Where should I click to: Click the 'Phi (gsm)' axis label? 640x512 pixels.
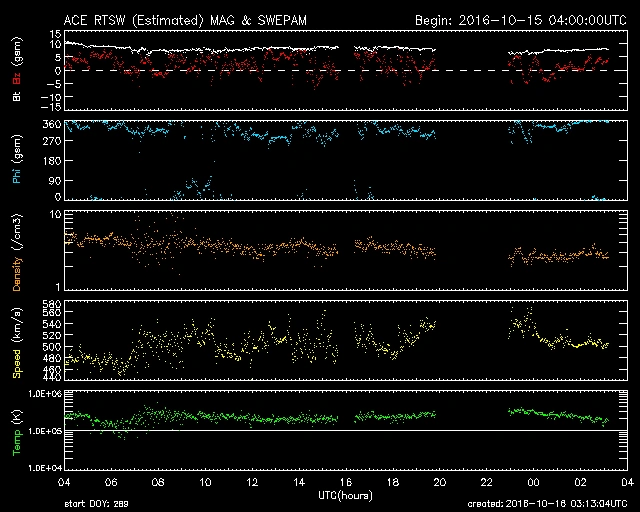coord(17,159)
